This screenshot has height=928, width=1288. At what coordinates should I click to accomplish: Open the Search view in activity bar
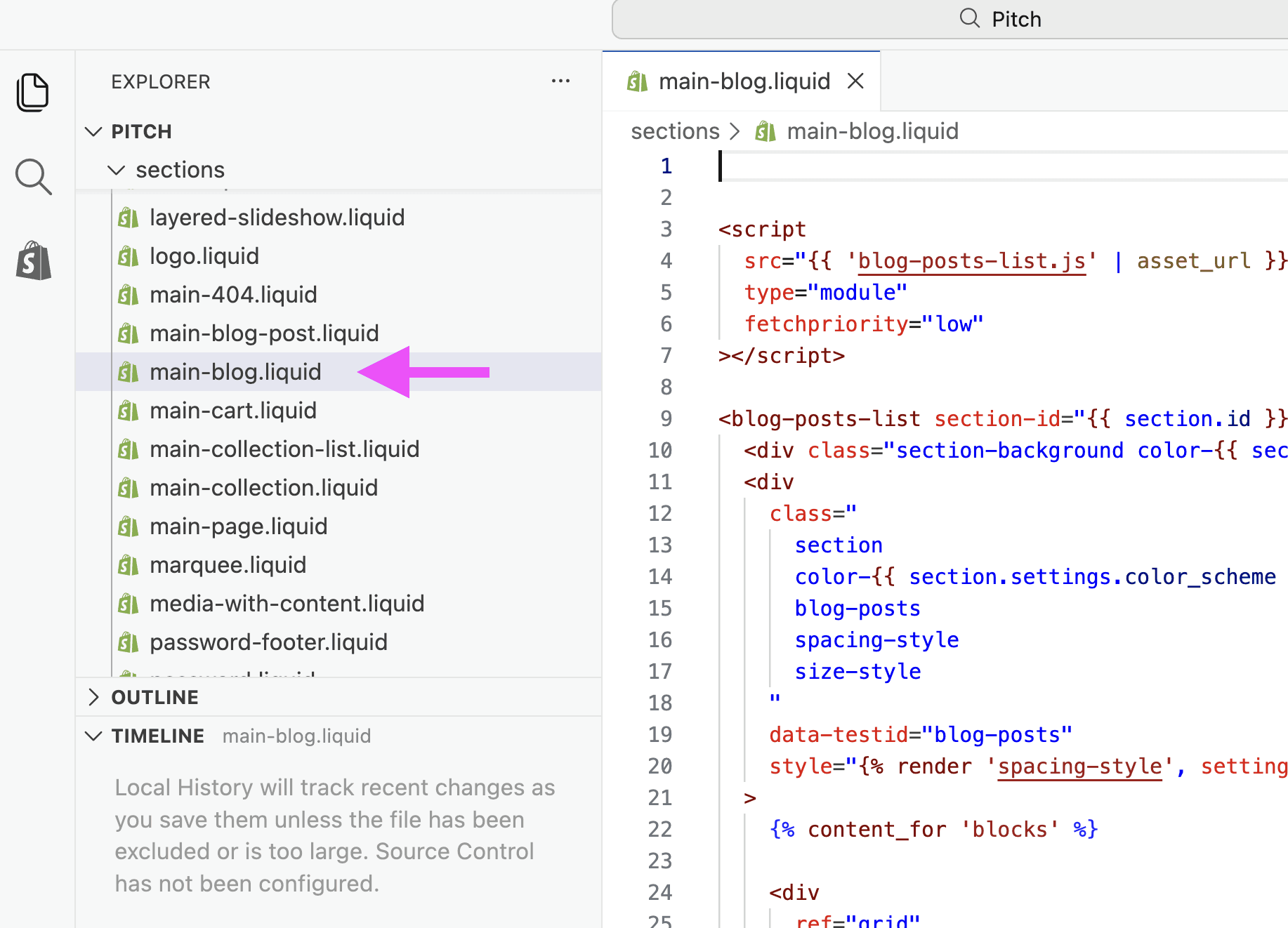33,176
